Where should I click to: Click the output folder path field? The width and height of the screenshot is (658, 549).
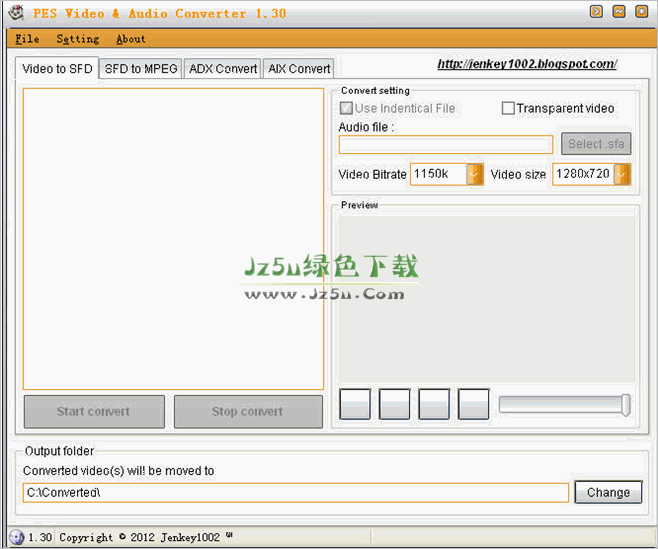pyautogui.click(x=296, y=493)
